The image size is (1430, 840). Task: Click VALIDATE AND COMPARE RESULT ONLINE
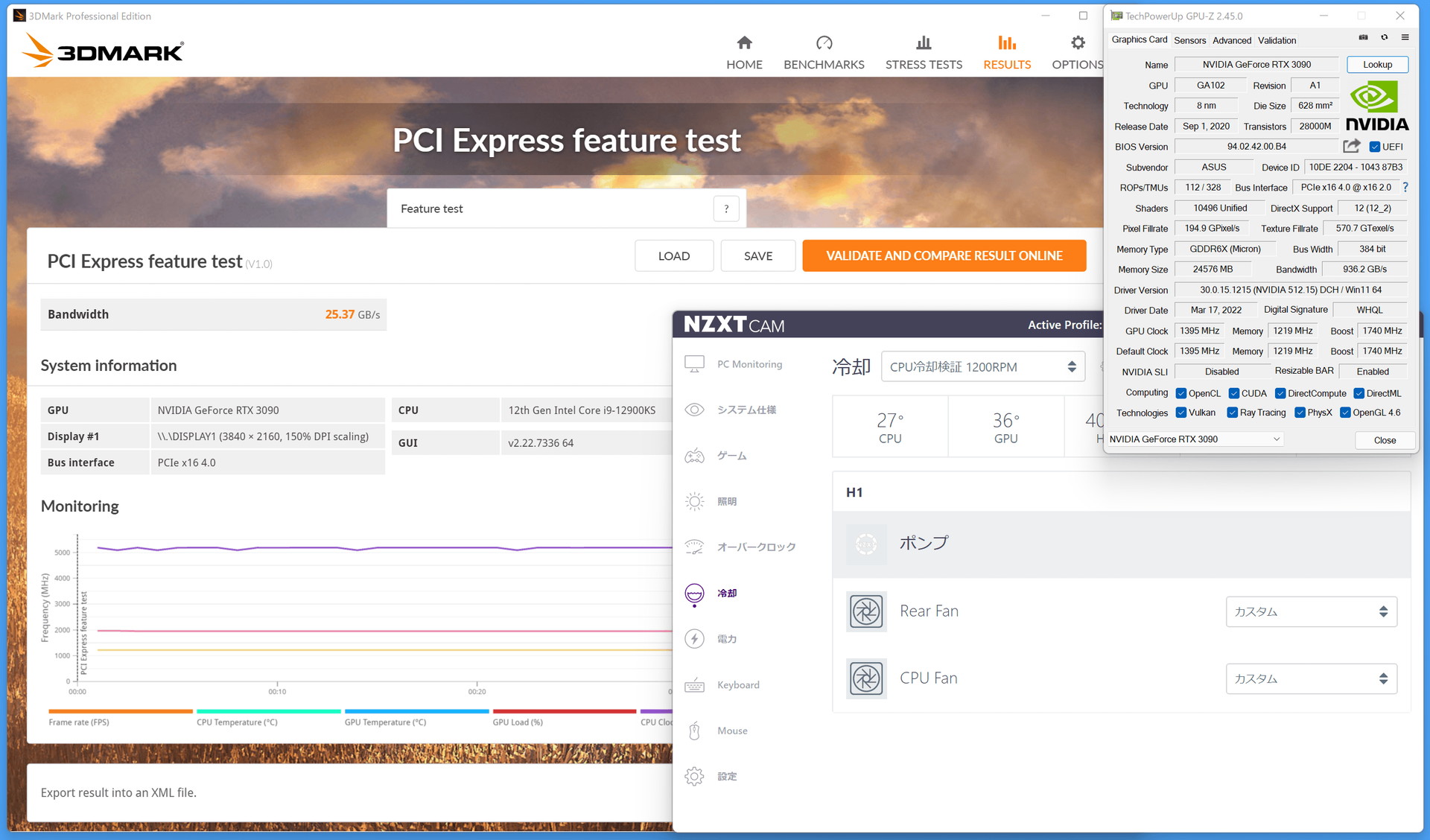[x=944, y=255]
